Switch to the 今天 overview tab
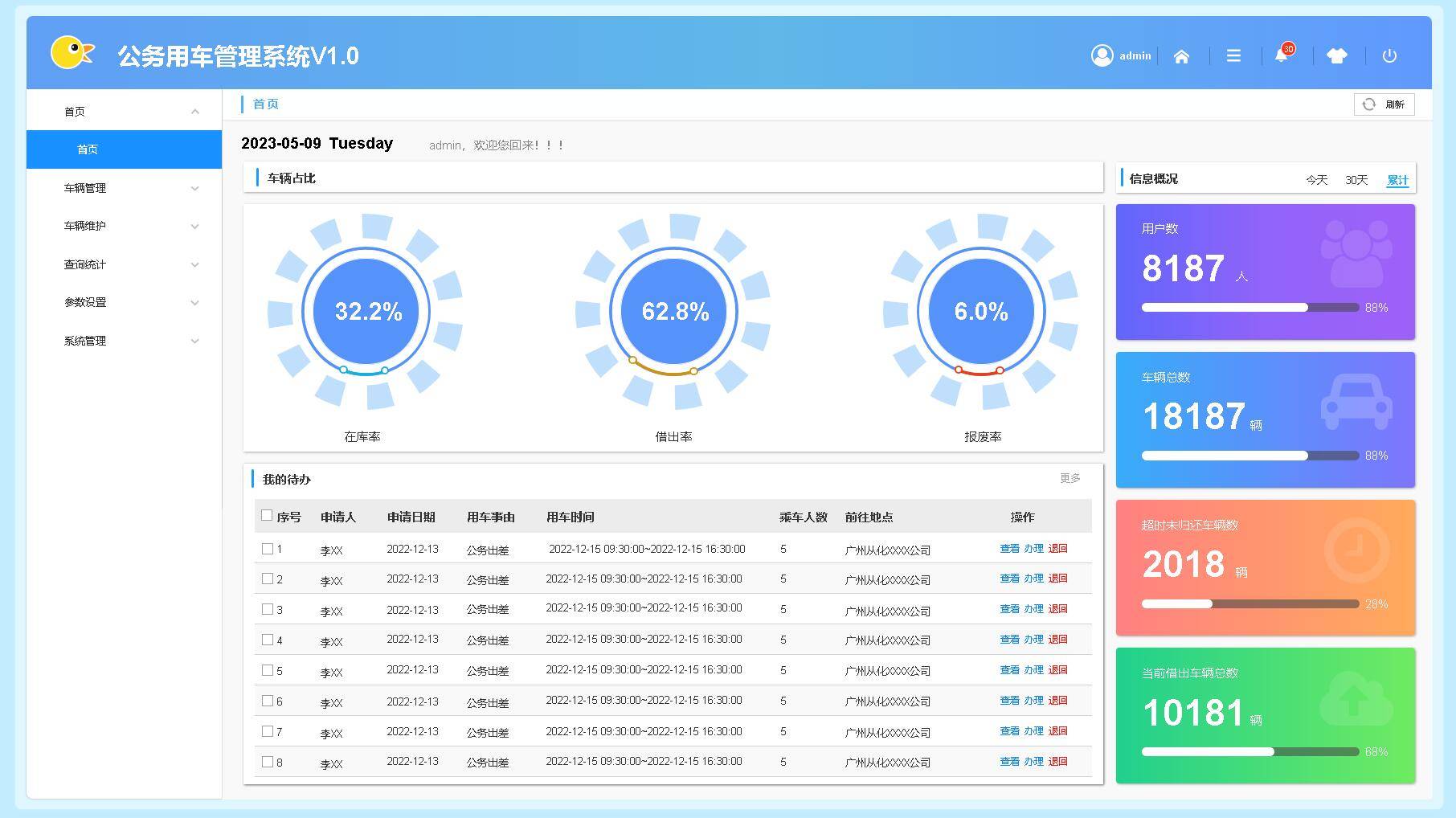The width and height of the screenshot is (1456, 818). click(1316, 180)
